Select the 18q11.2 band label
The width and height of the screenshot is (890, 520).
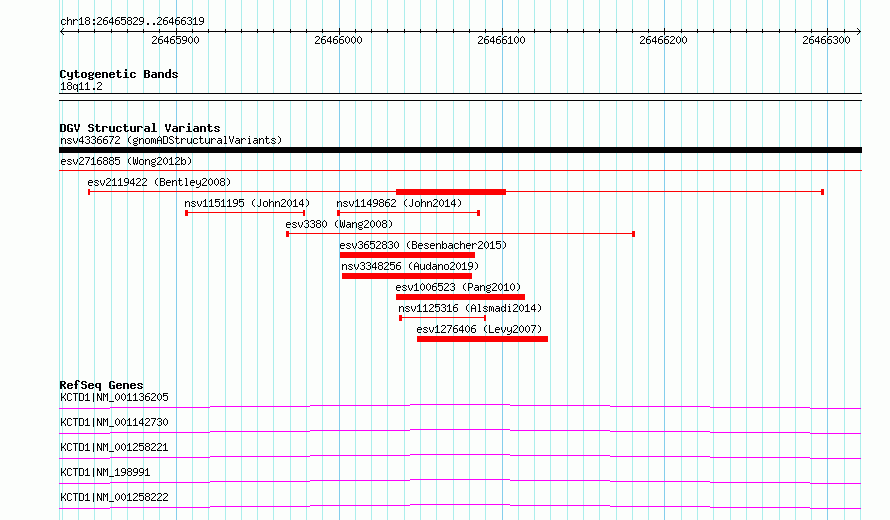click(x=81, y=86)
